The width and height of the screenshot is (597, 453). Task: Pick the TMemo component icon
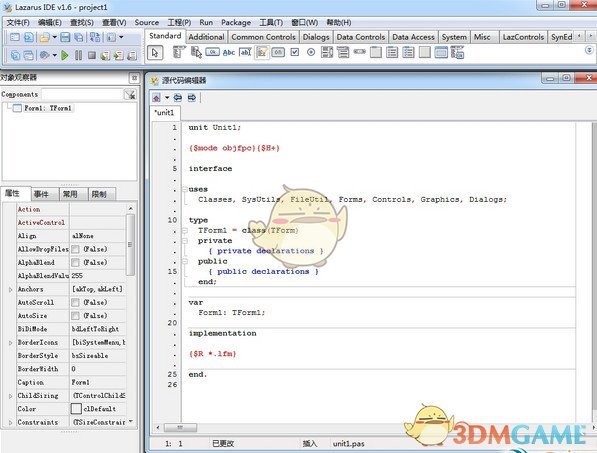[262, 53]
